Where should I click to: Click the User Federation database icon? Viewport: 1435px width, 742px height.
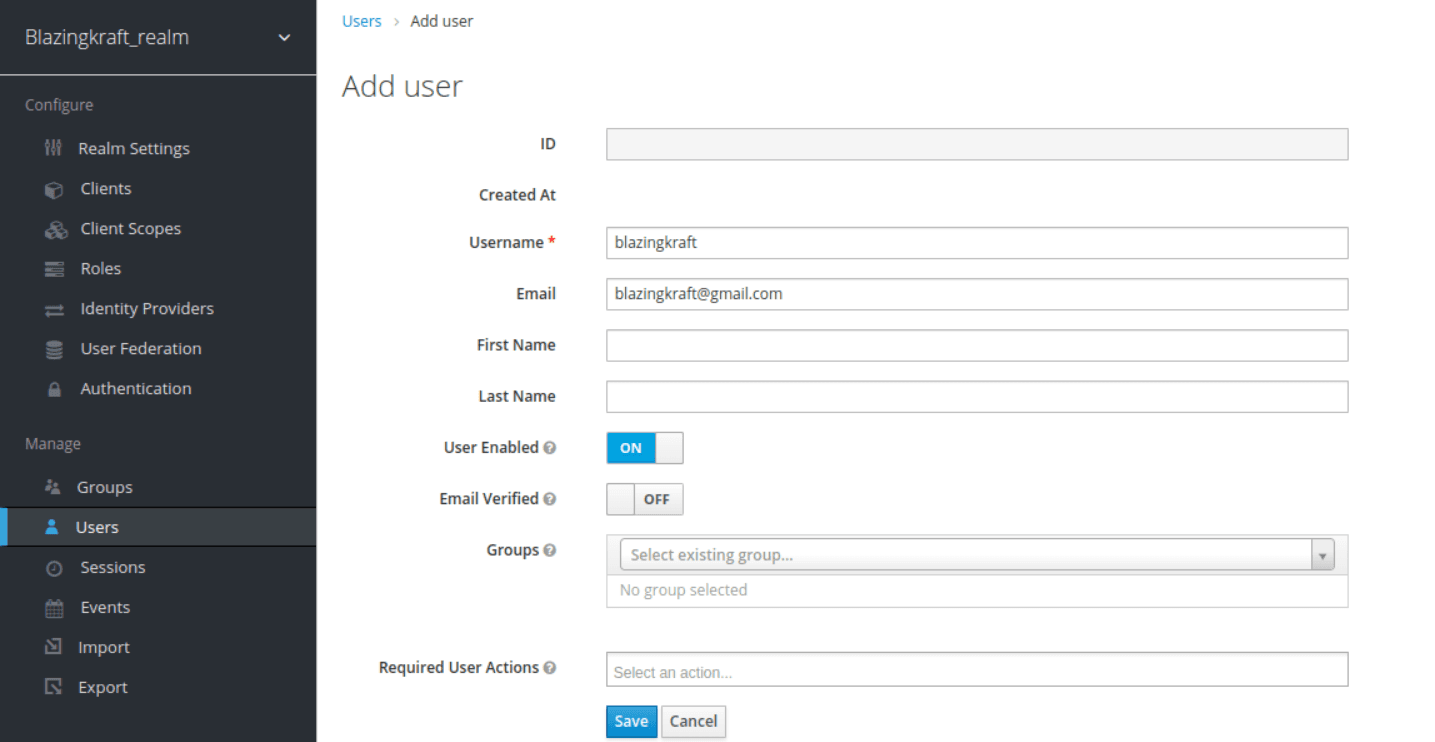pos(55,349)
